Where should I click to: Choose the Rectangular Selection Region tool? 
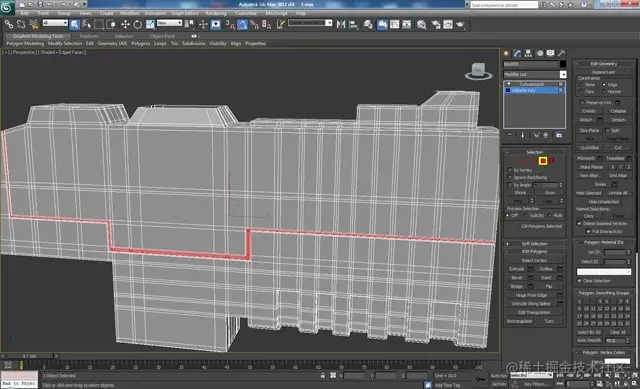pos(99,24)
